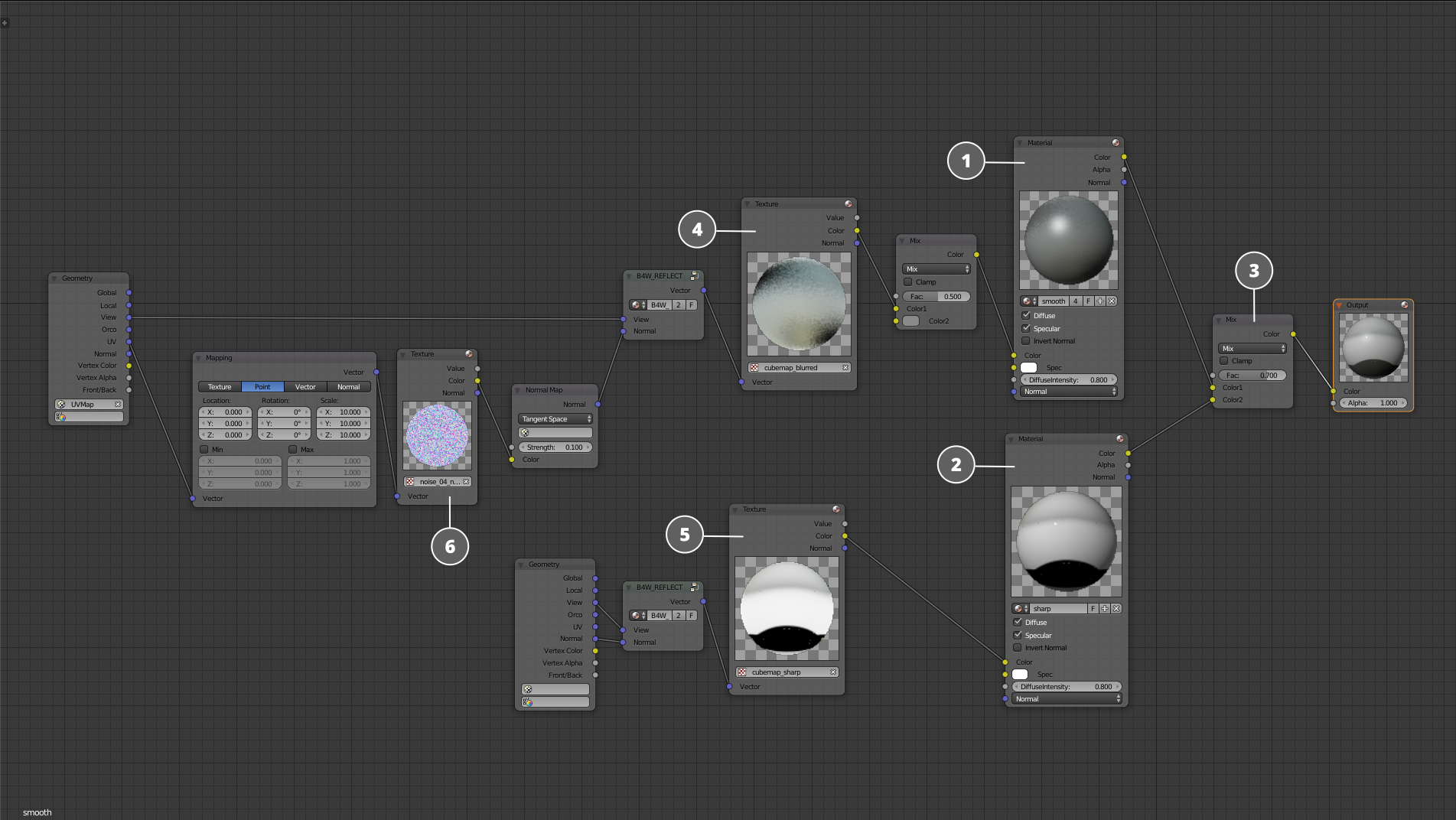Click the fake user F button on smooth material
The width and height of the screenshot is (1456, 820).
pyautogui.click(x=1088, y=301)
